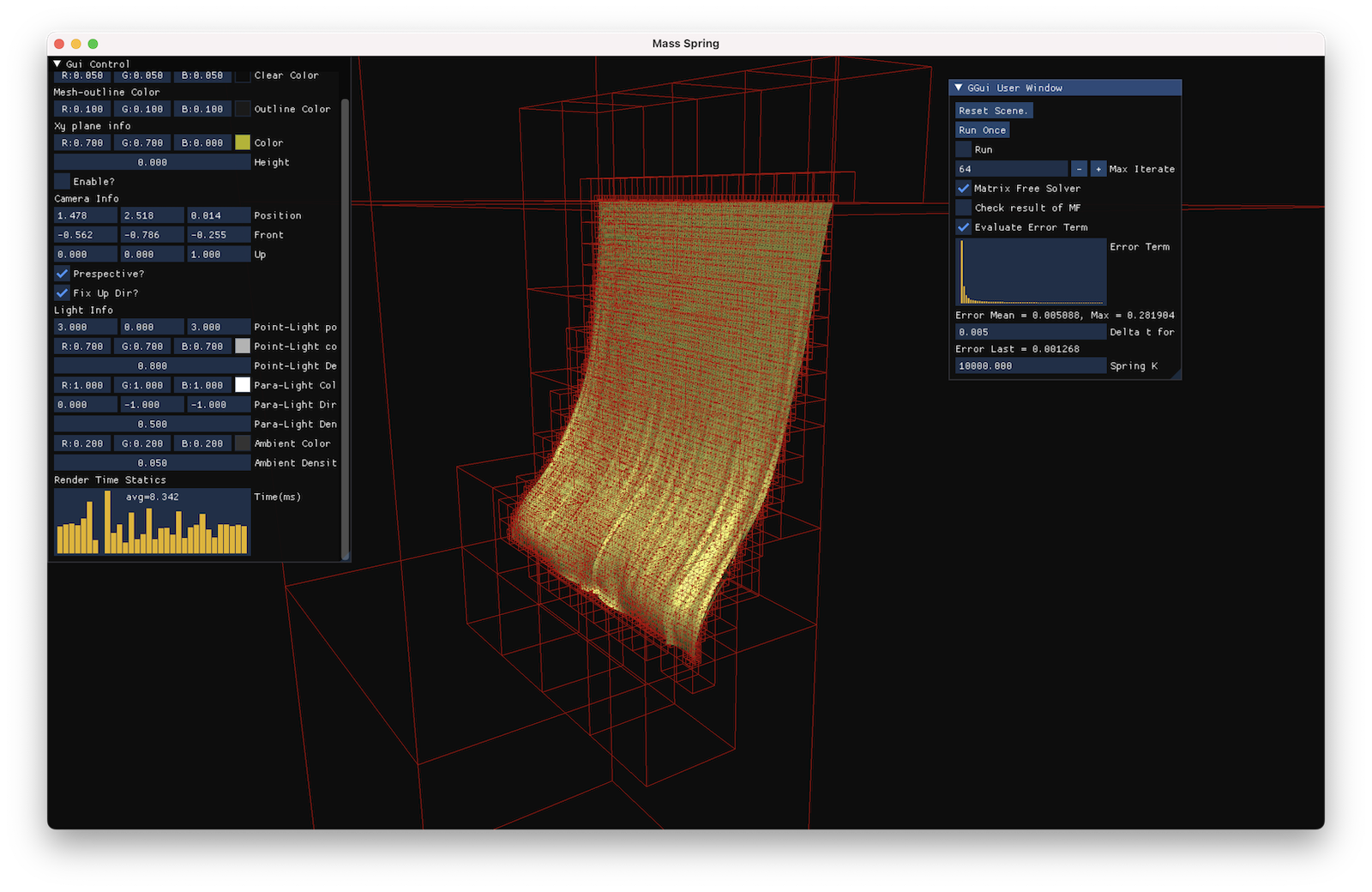Click the Spring K input field

click(x=1031, y=365)
